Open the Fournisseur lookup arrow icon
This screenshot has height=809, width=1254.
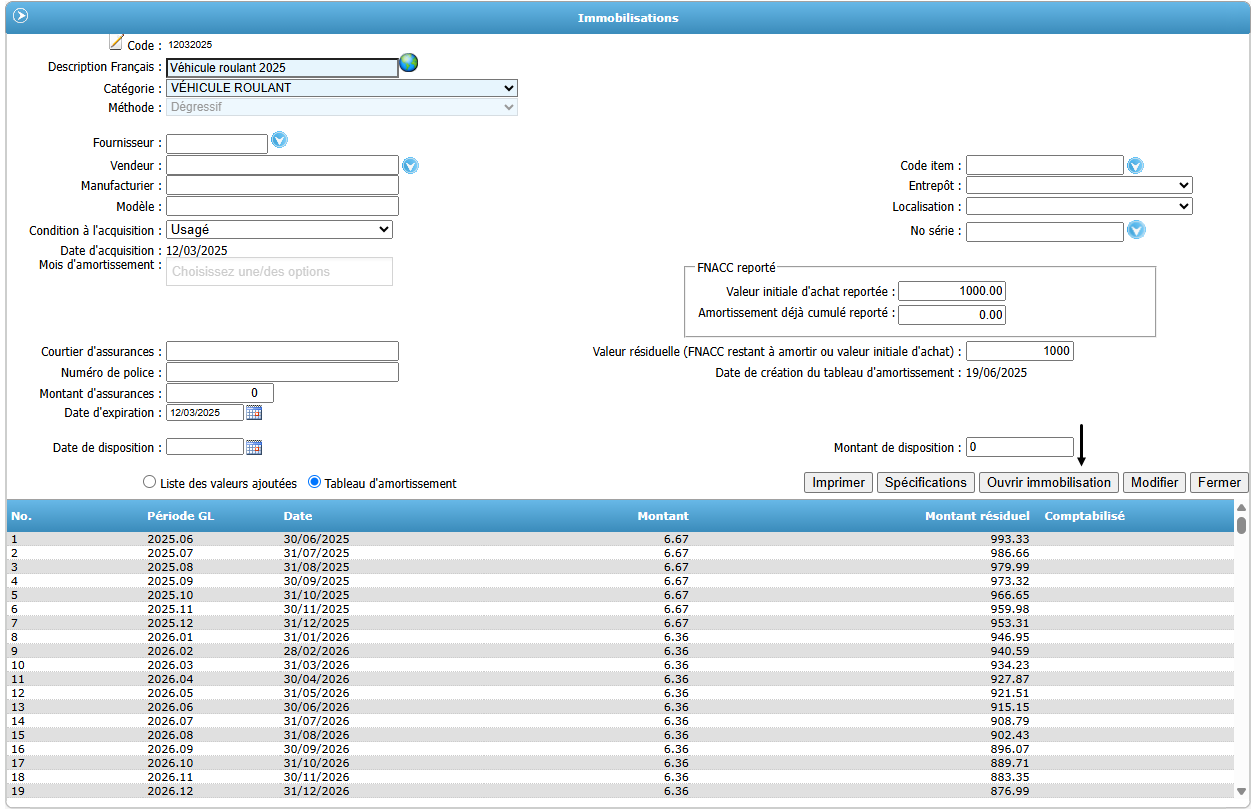coord(280,140)
